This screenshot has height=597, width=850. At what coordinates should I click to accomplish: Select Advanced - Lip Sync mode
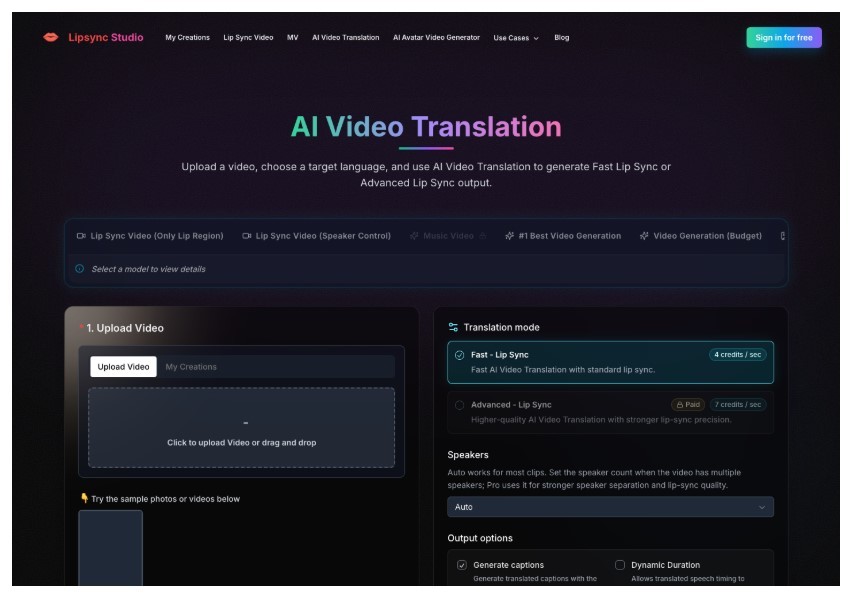coord(610,412)
